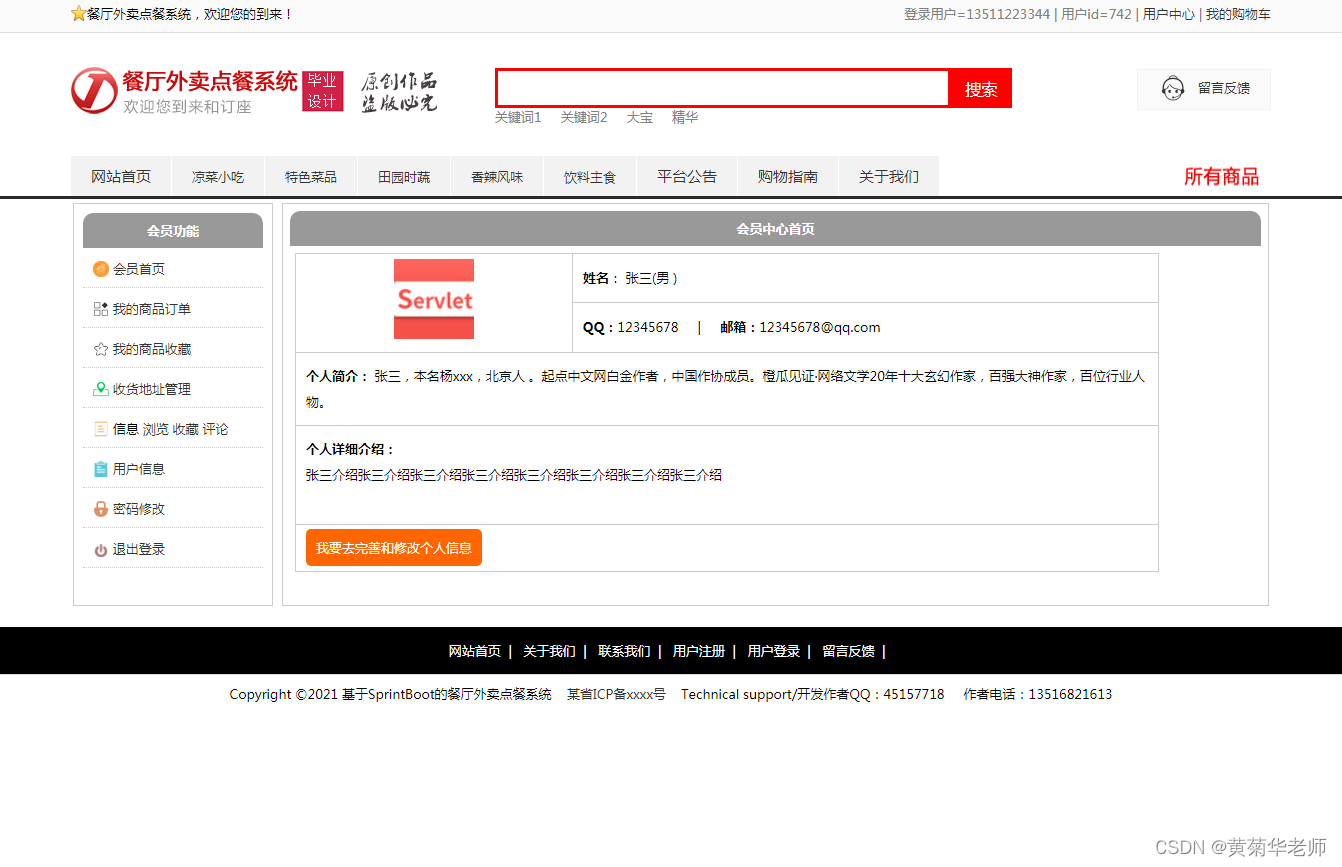The height and width of the screenshot is (867, 1342).
Task: View 信息 浏览 收藏 评论 records
Action: (165, 428)
